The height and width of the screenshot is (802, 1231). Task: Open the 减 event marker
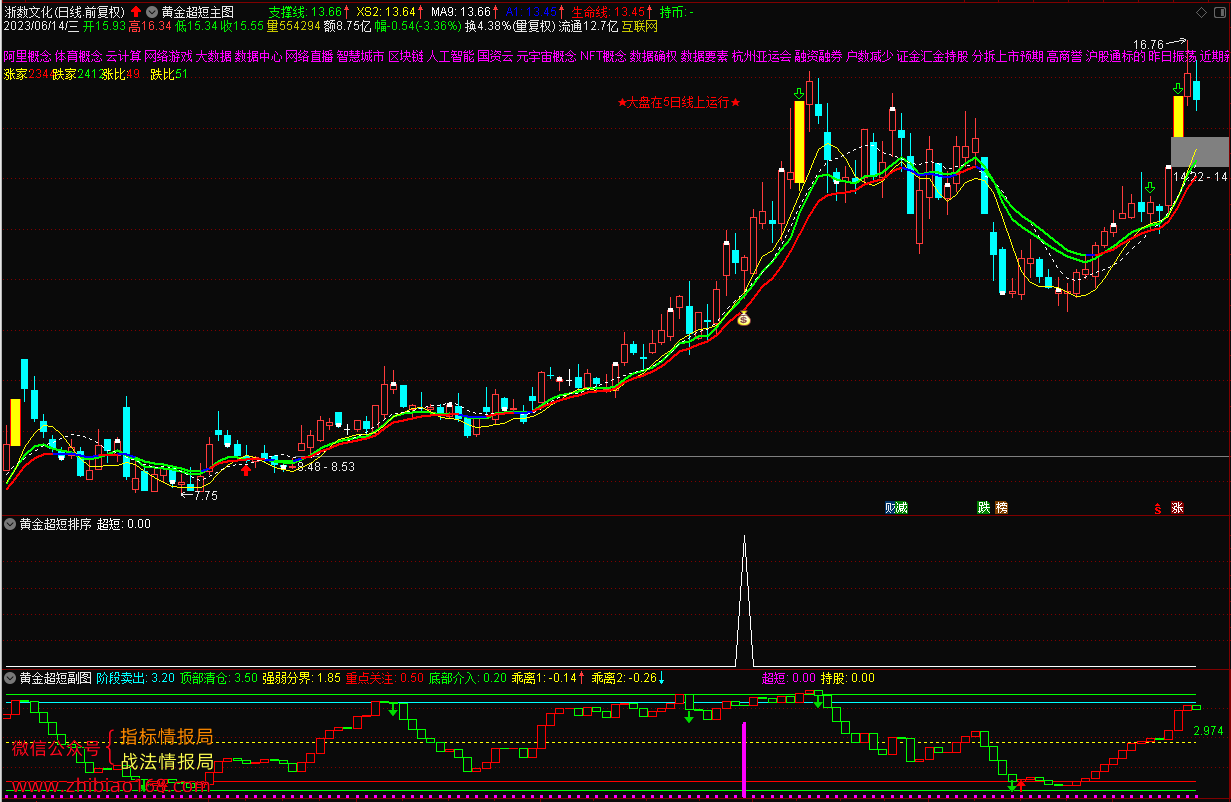point(902,508)
